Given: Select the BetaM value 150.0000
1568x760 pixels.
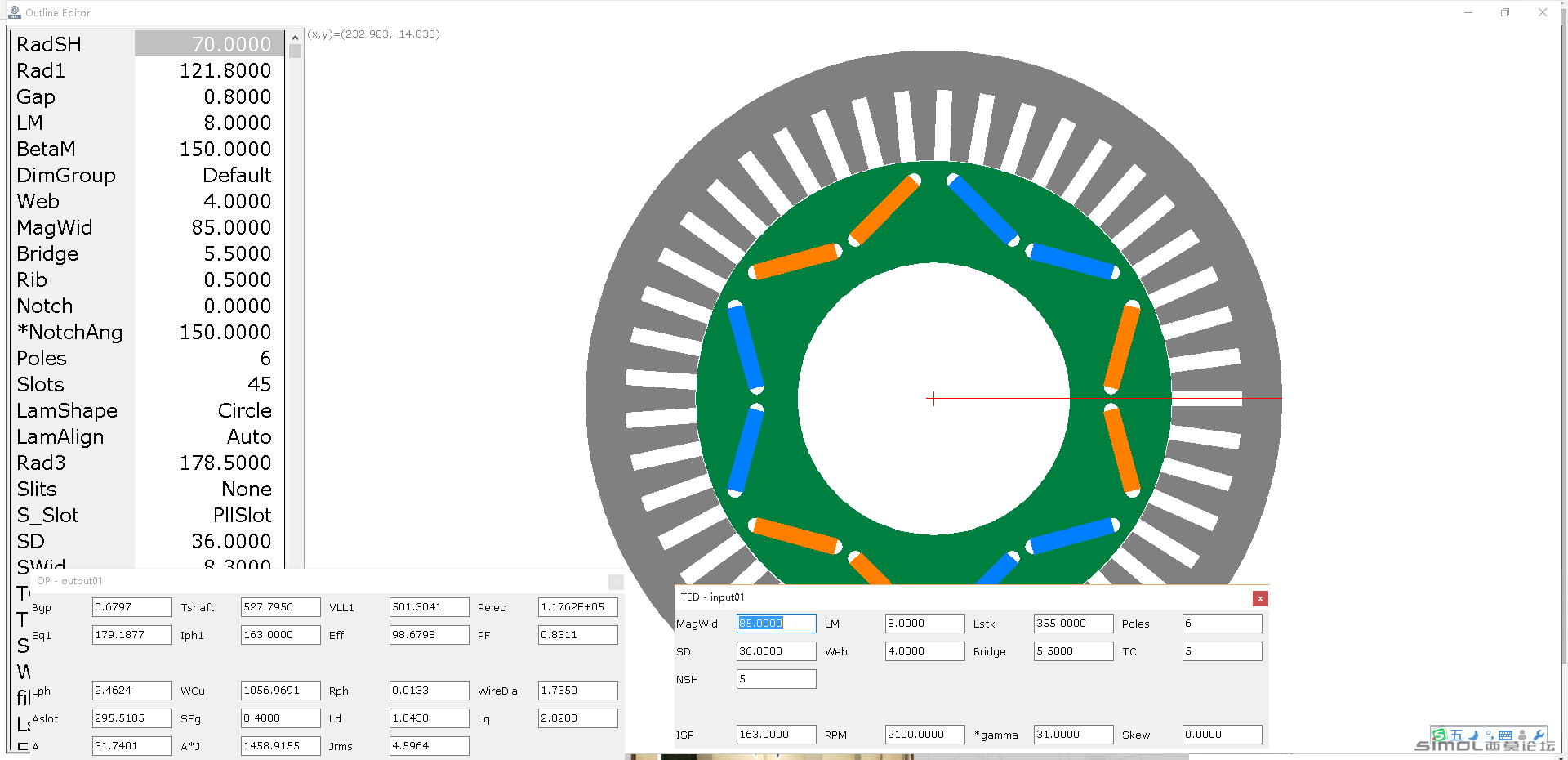Looking at the screenshot, I should click(x=209, y=149).
